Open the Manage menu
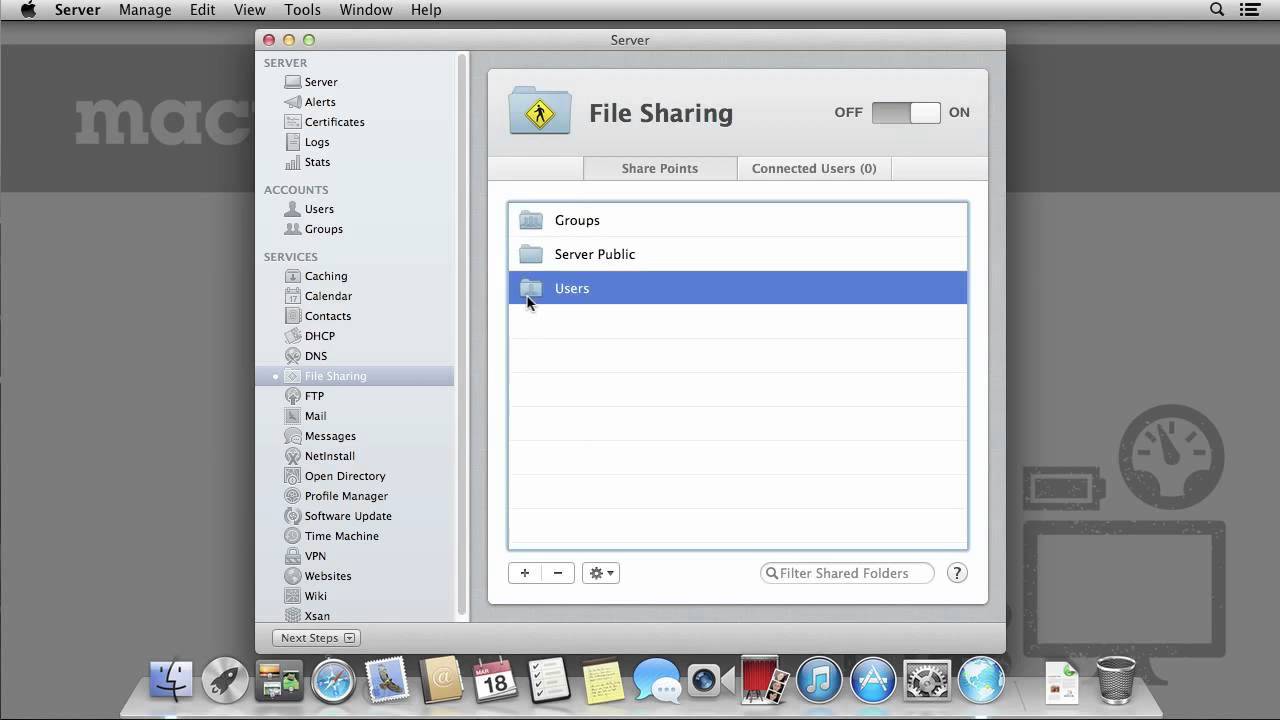 coord(145,10)
